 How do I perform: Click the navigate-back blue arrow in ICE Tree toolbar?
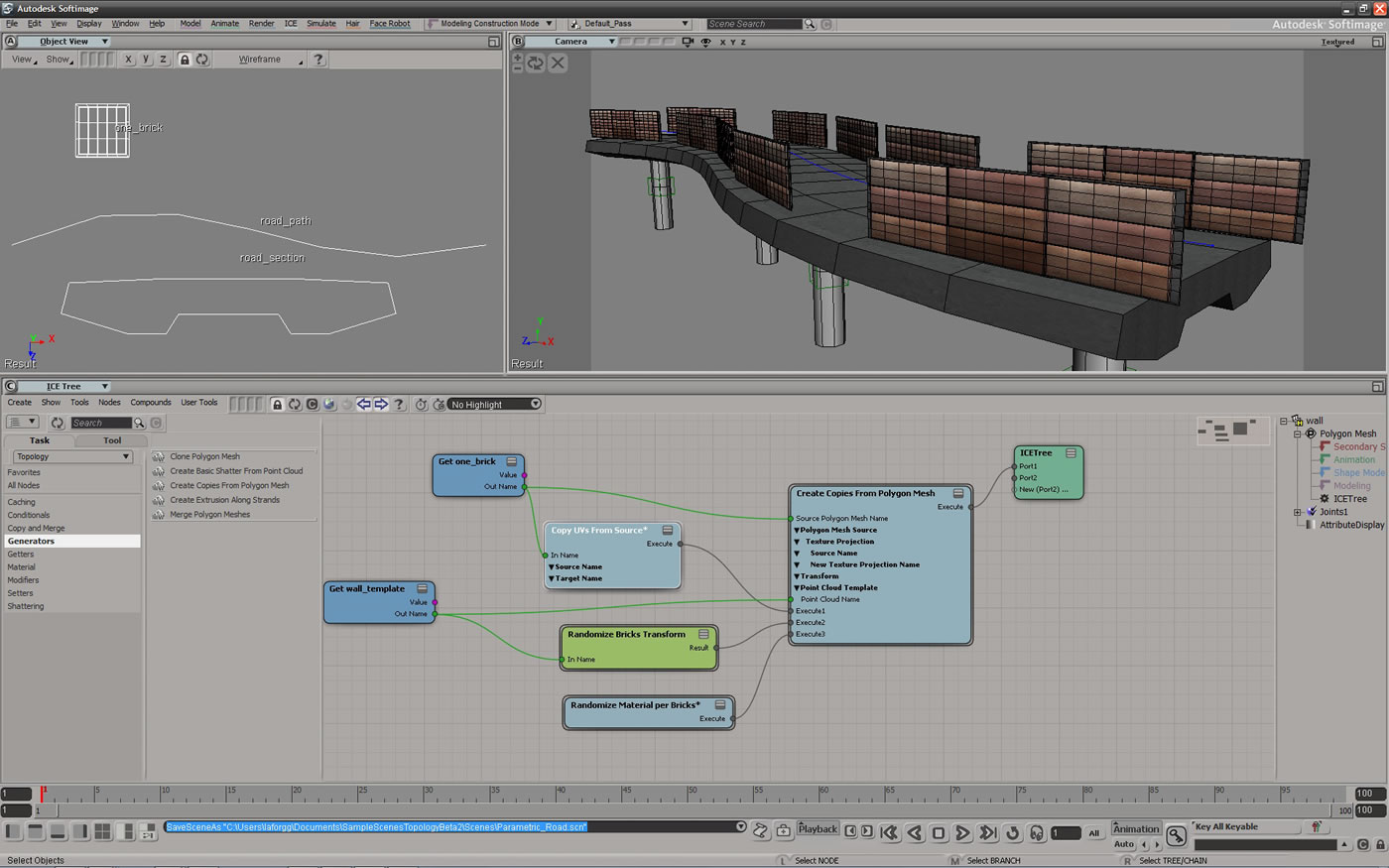coord(364,404)
